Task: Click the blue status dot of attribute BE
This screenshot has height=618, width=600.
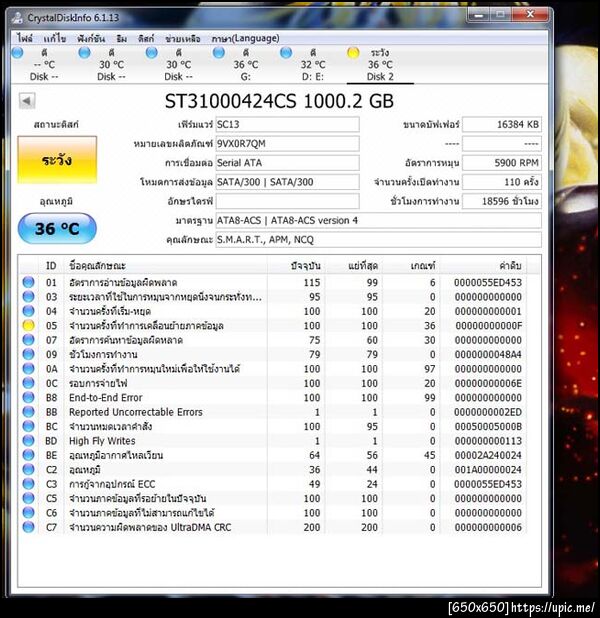Action: pyautogui.click(x=28, y=455)
